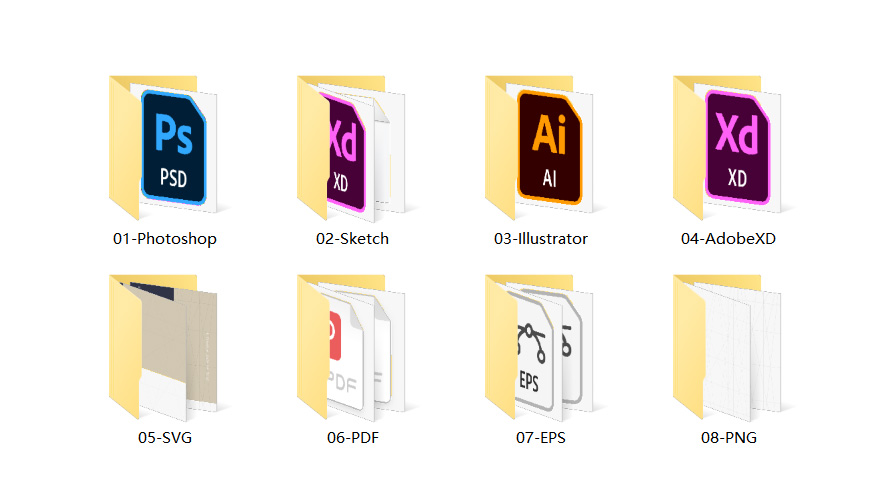Select the "08-PNG" name text
The height and width of the screenshot is (500, 870).
[x=728, y=438]
